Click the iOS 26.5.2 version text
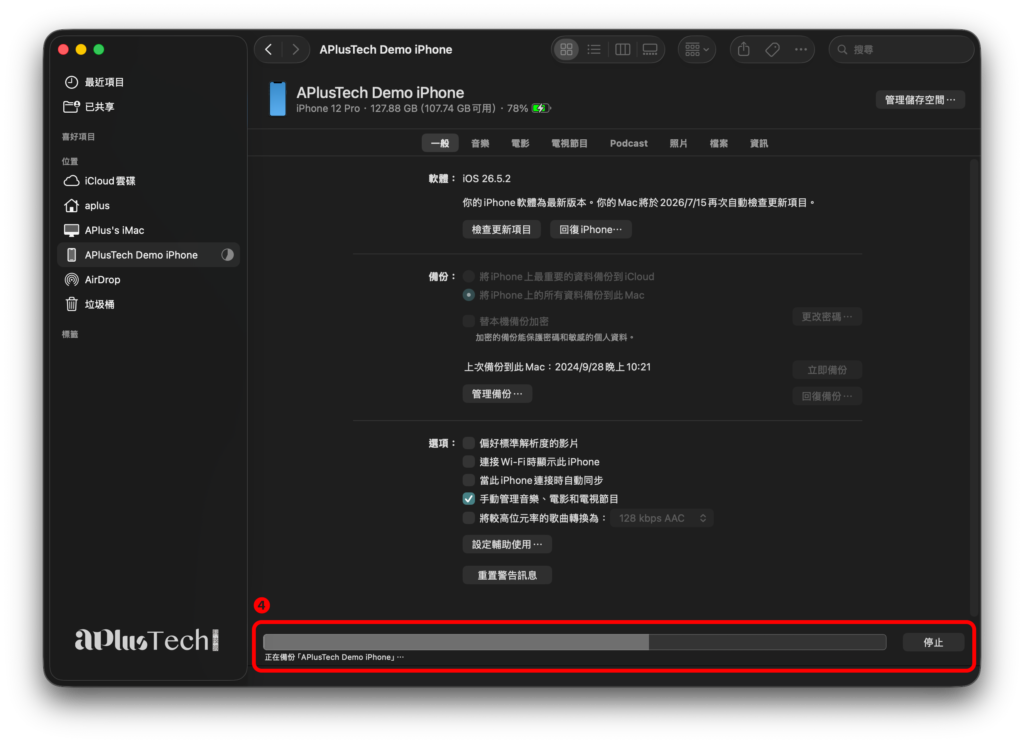This screenshot has width=1024, height=744. pos(487,179)
